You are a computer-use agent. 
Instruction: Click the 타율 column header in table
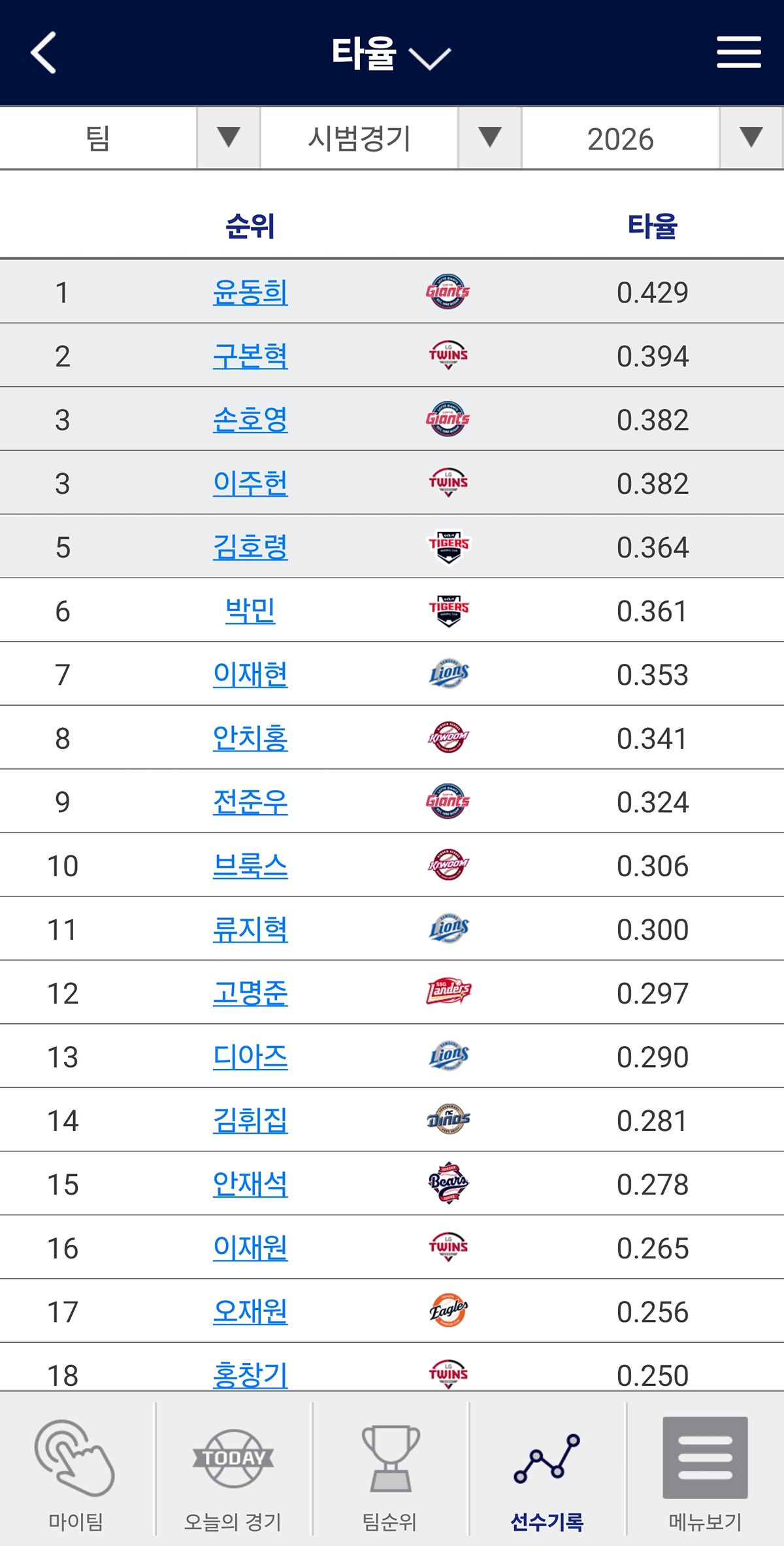[x=652, y=226]
